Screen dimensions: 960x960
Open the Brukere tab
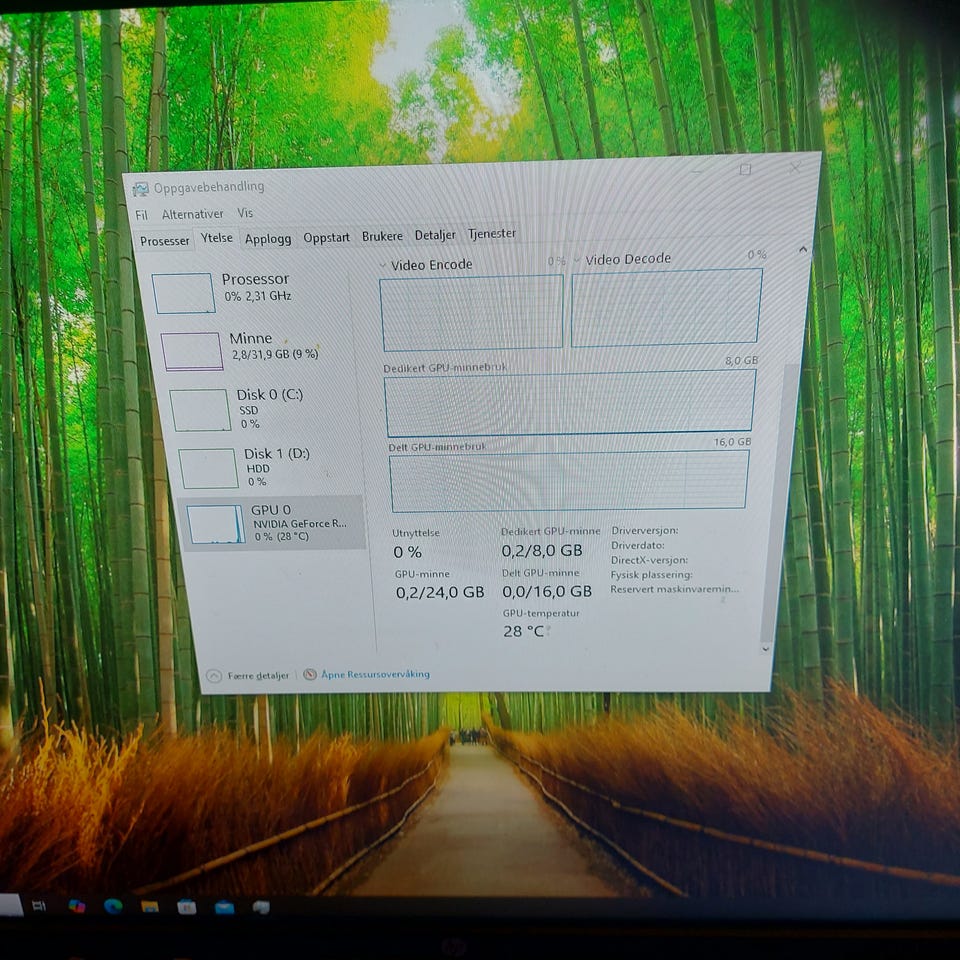pos(382,236)
